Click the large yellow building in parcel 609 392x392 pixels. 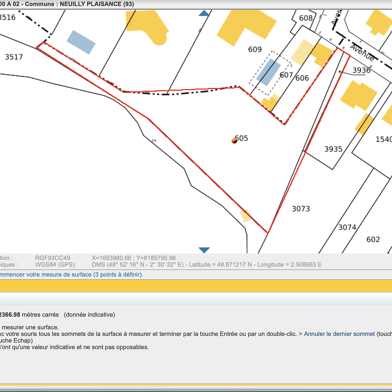(246, 27)
